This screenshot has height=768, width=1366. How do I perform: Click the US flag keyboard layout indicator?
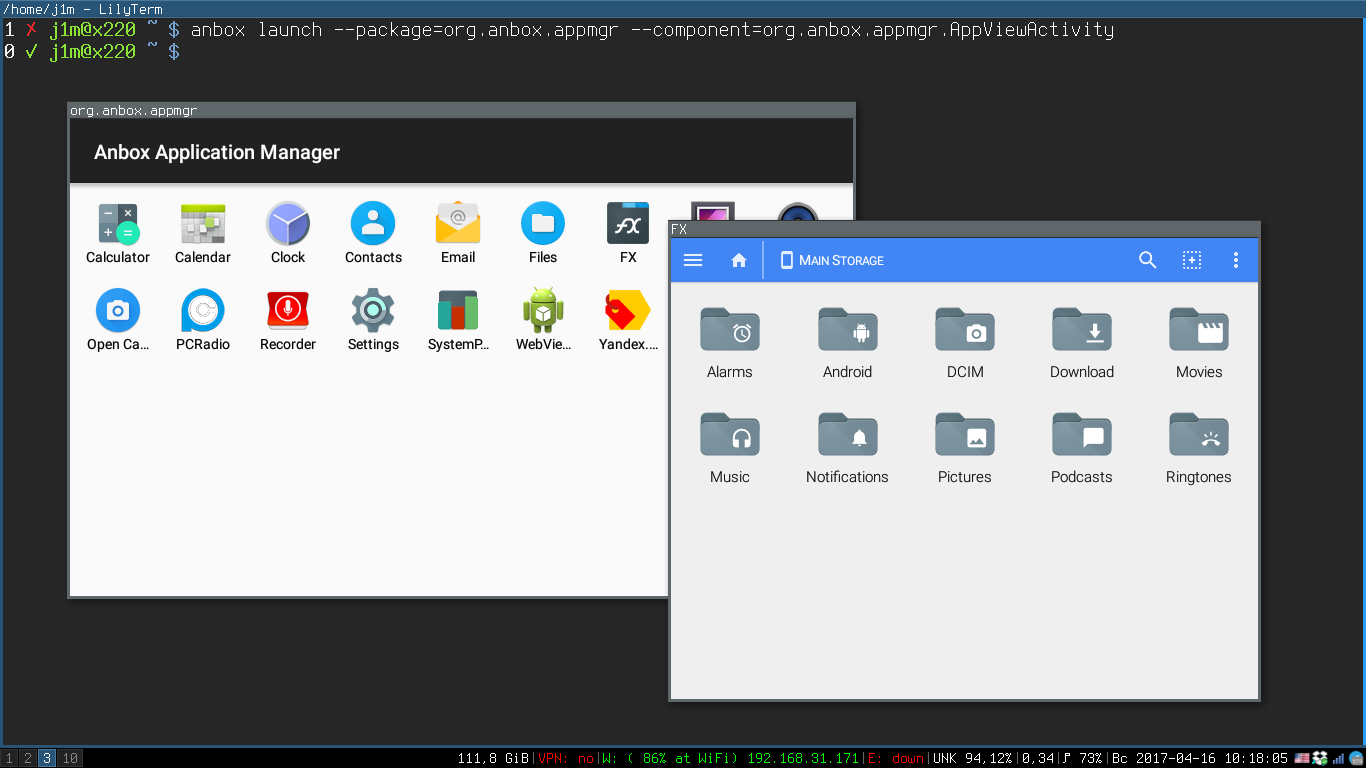(1302, 758)
